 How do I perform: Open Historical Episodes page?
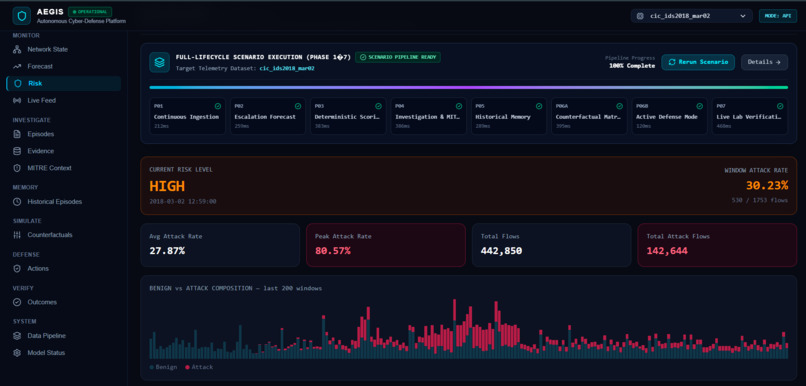(63, 201)
